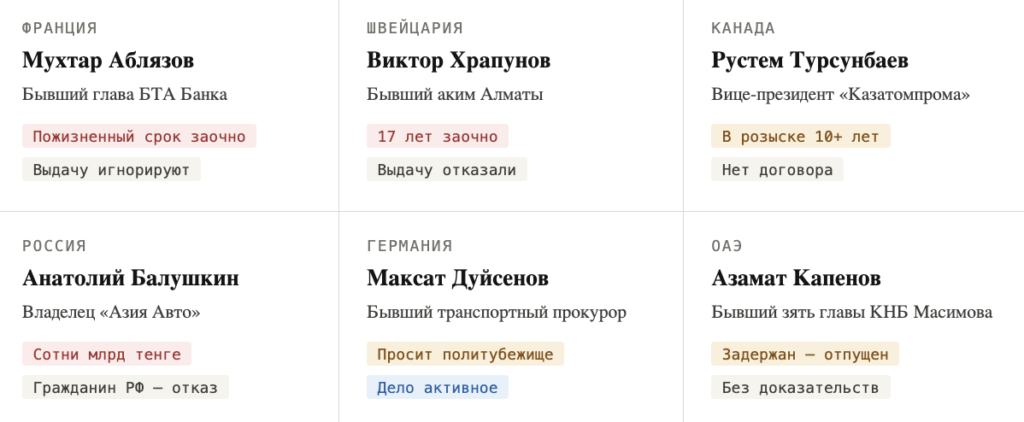Viewport: 1024px width, 422px height.
Task: Click the ШВЕЙЦАРИЯ country label
Action: pyautogui.click(x=415, y=28)
